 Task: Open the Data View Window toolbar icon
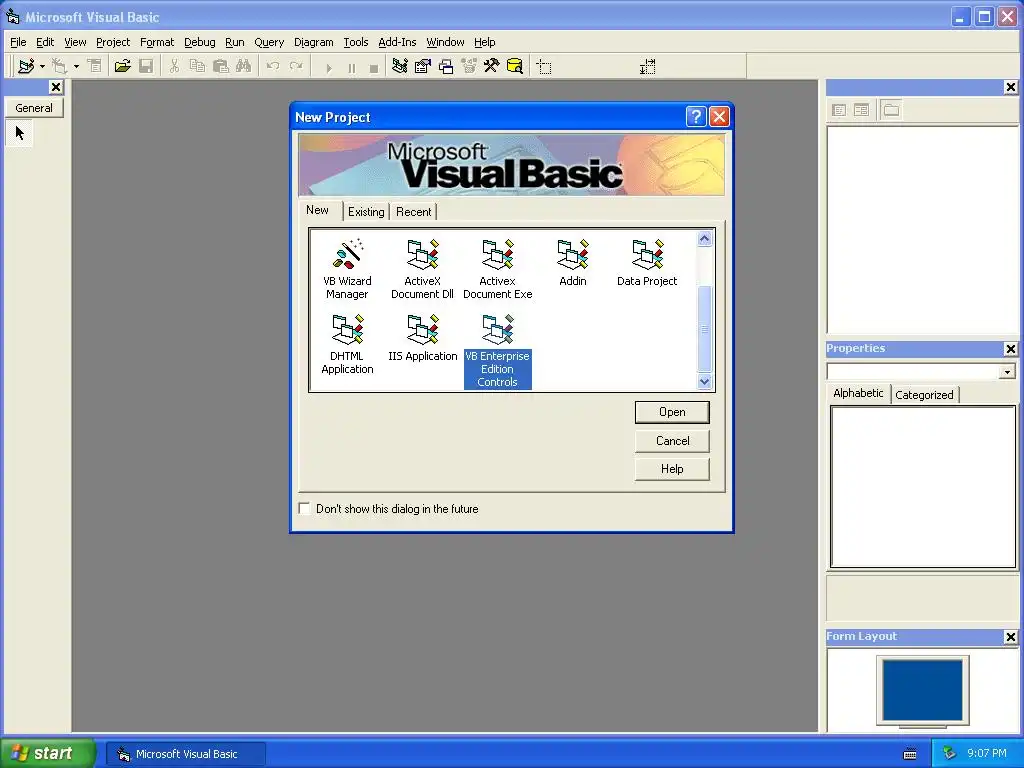coord(515,66)
